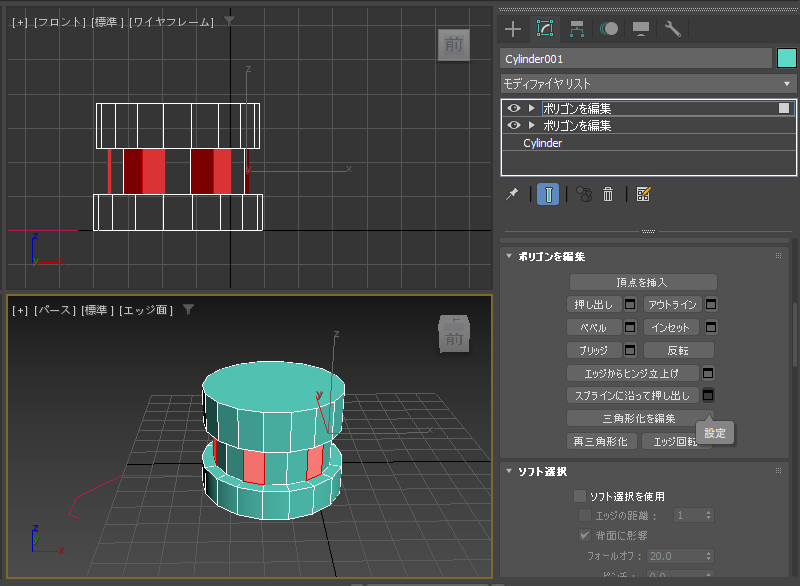
Task: Hide the top ポリゴンを編集 modifier with its eye
Action: 514,108
